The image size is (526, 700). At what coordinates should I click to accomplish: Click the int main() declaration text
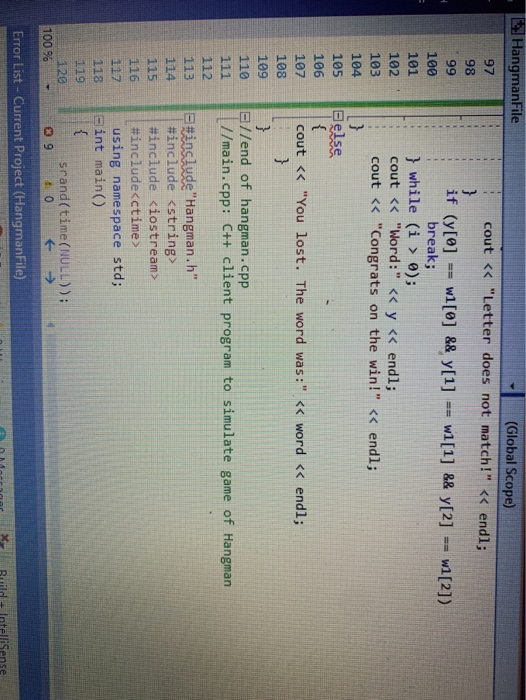pyautogui.click(x=99, y=169)
